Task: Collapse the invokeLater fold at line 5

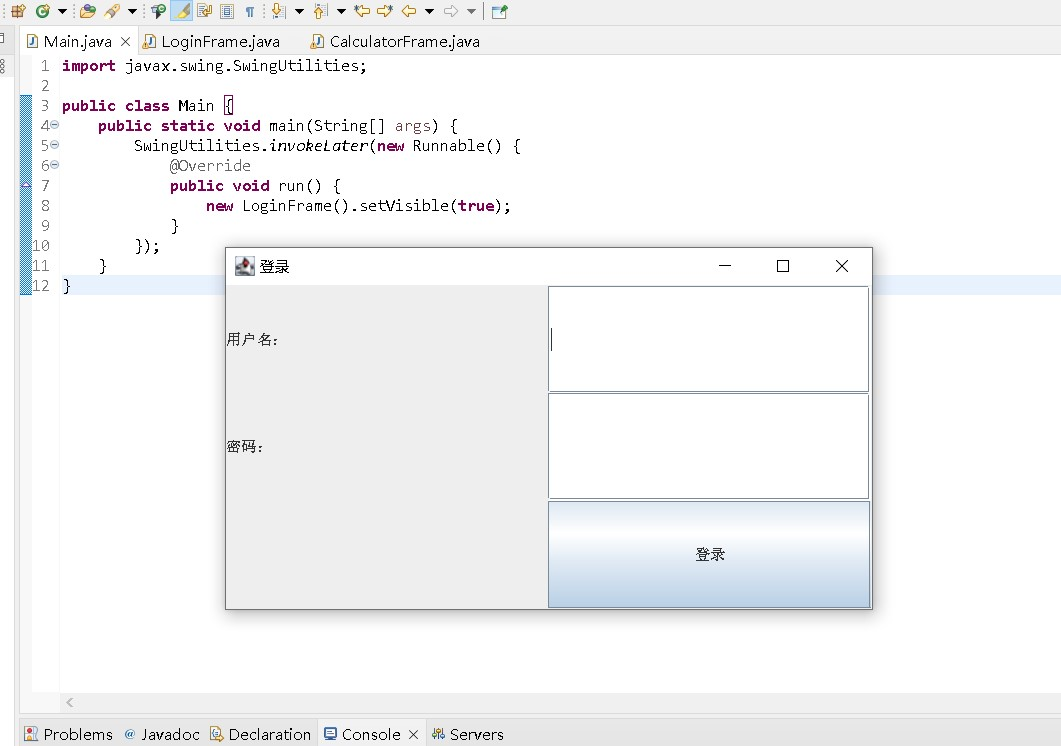Action: point(55,144)
